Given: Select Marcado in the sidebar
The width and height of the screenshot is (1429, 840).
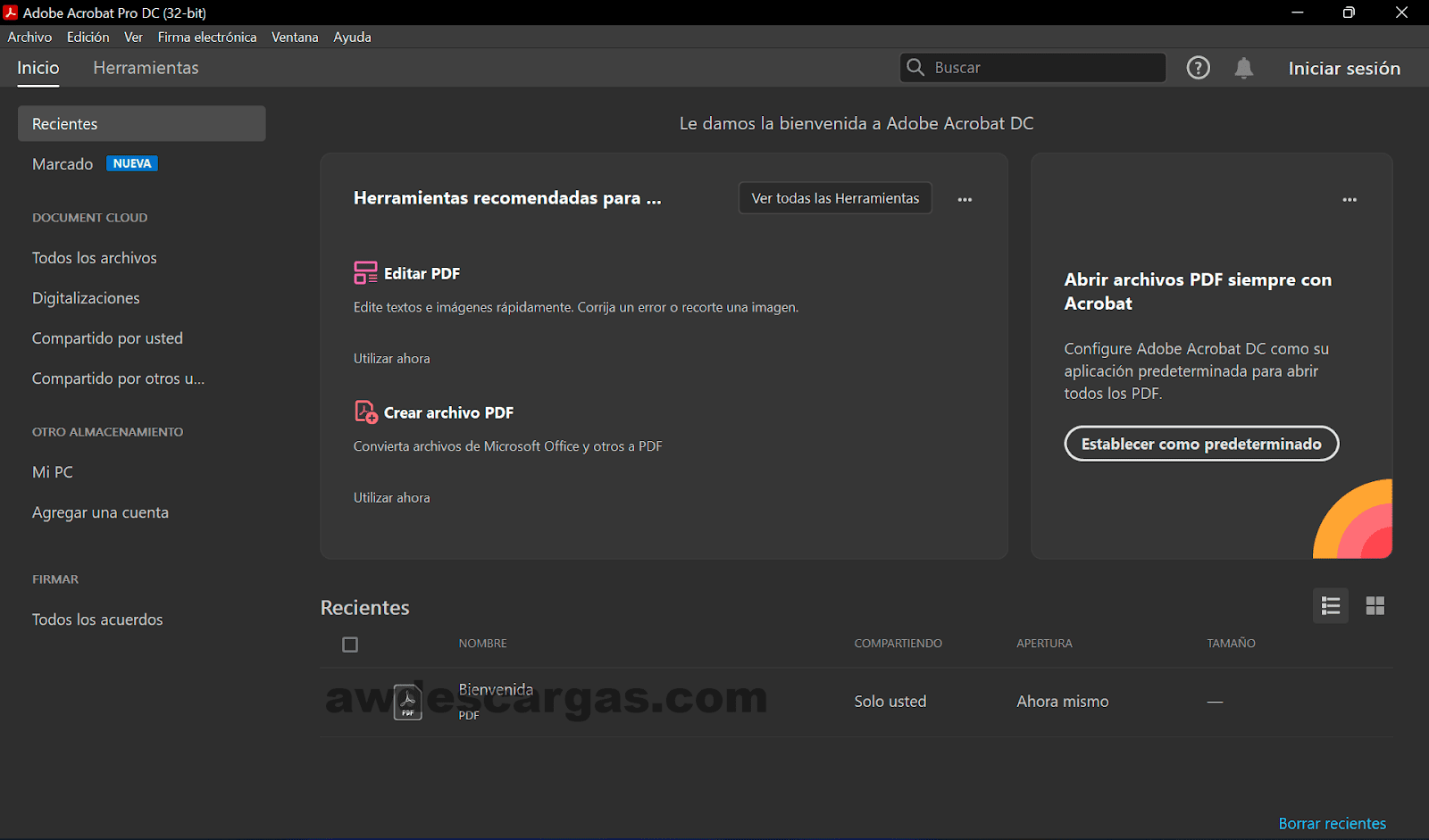Looking at the screenshot, I should tap(63, 164).
